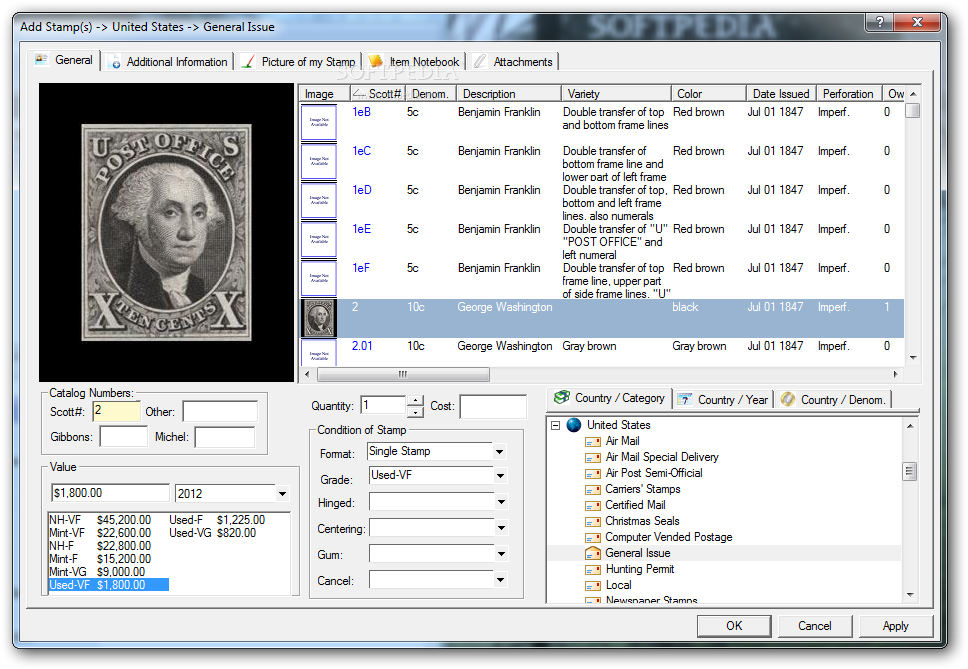
Task: Increase the Quantity with the up arrow
Action: [416, 400]
